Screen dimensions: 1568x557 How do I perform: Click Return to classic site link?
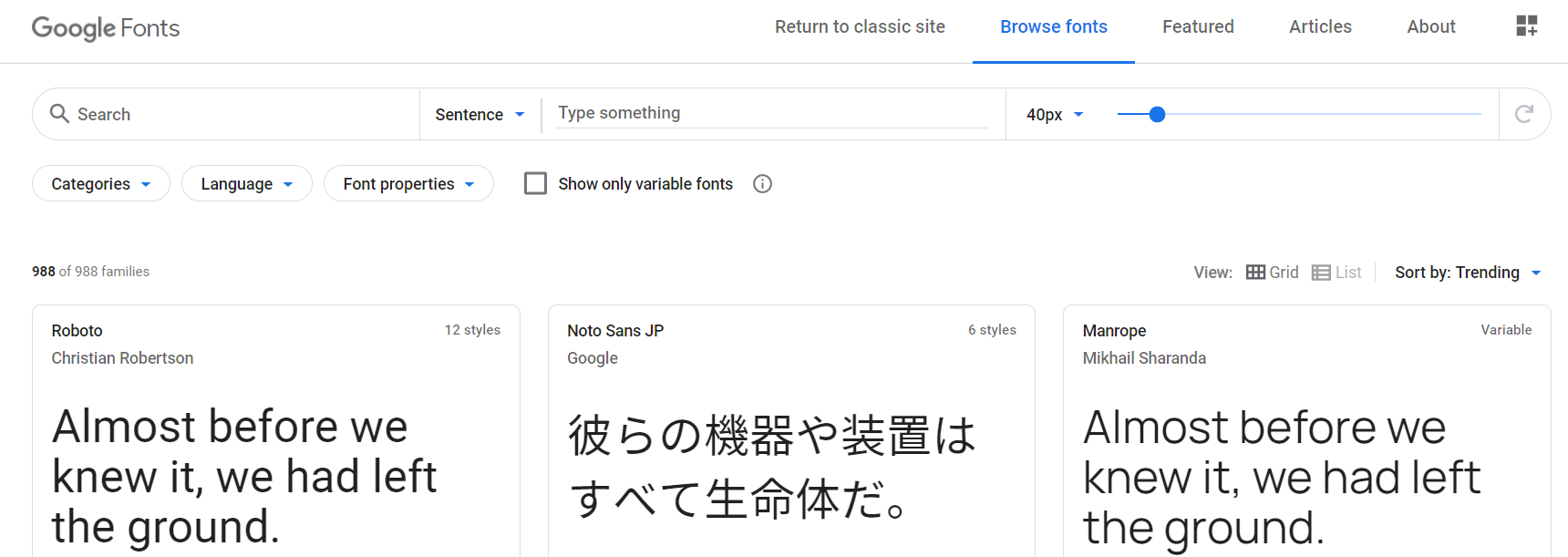[860, 27]
